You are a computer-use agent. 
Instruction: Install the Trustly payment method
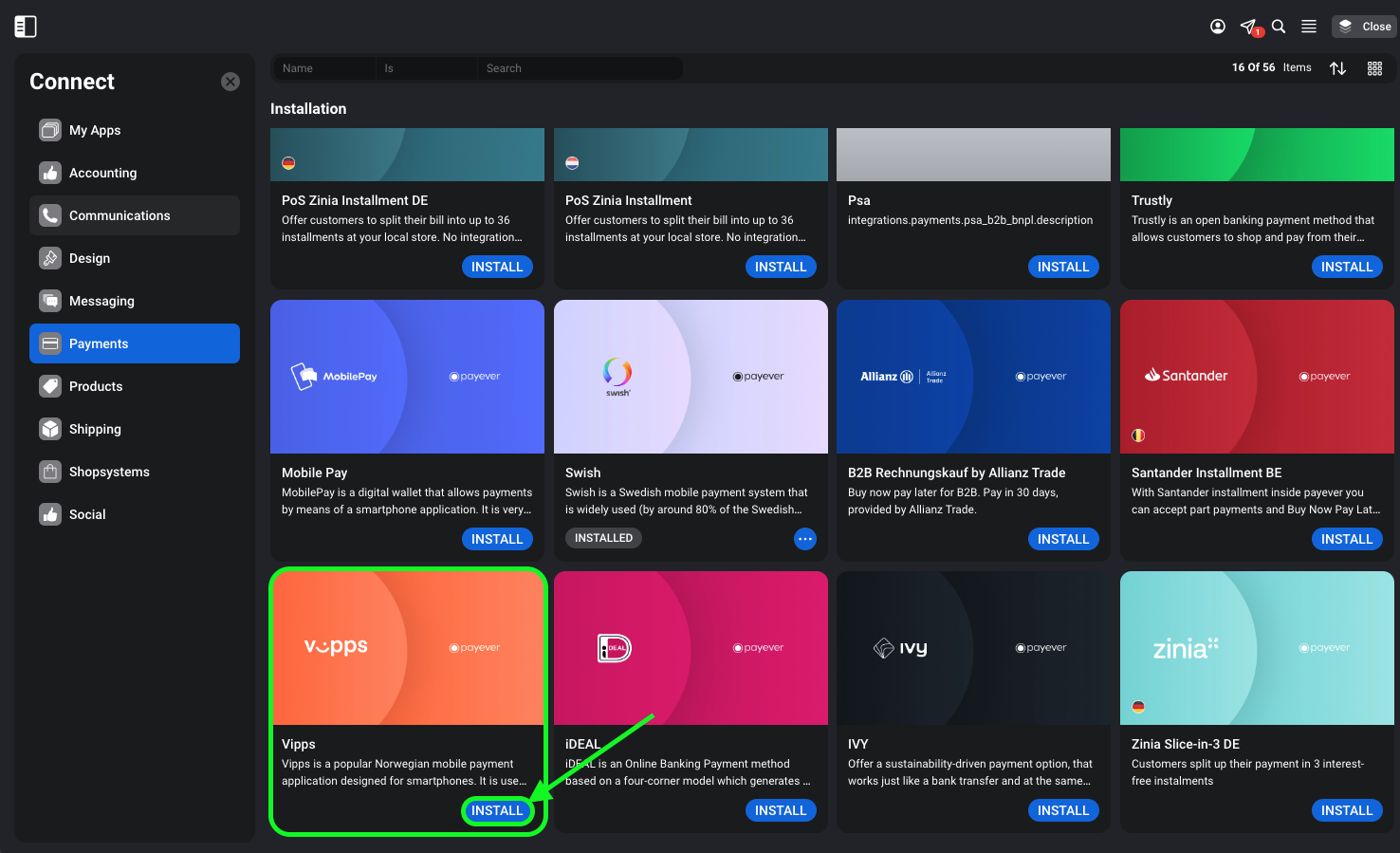click(1347, 267)
